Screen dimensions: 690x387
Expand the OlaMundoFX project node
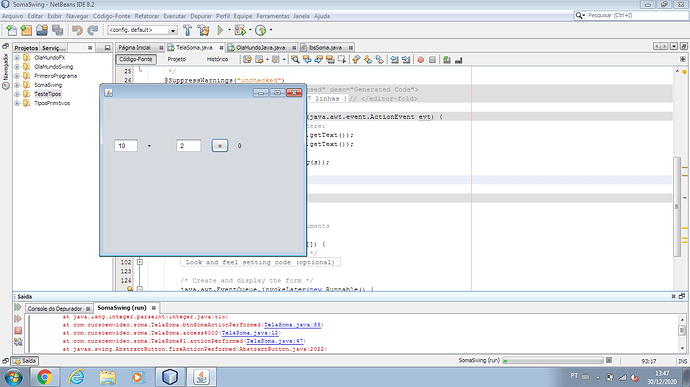point(17,58)
